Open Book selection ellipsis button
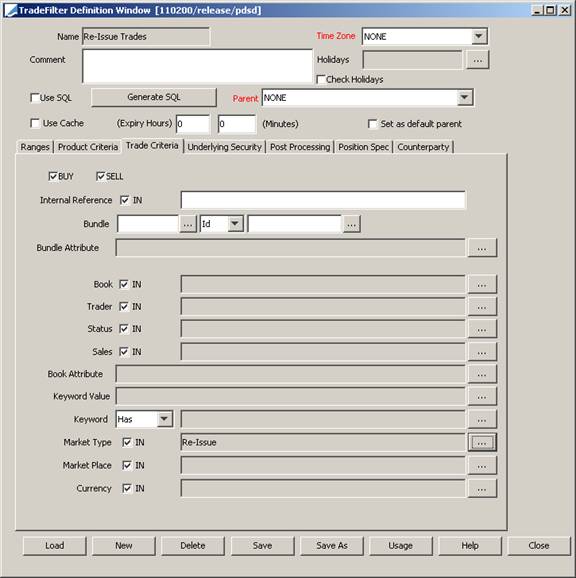The width and height of the screenshot is (576, 578). [482, 284]
